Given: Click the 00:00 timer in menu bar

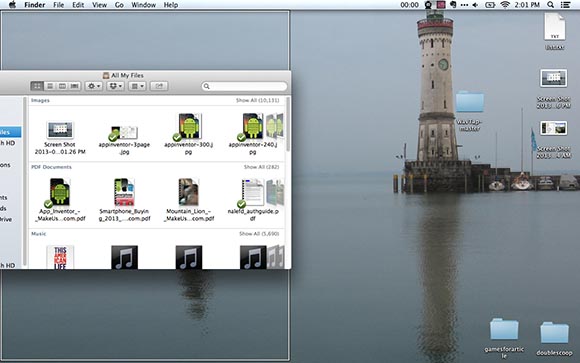Looking at the screenshot, I should tap(409, 5).
